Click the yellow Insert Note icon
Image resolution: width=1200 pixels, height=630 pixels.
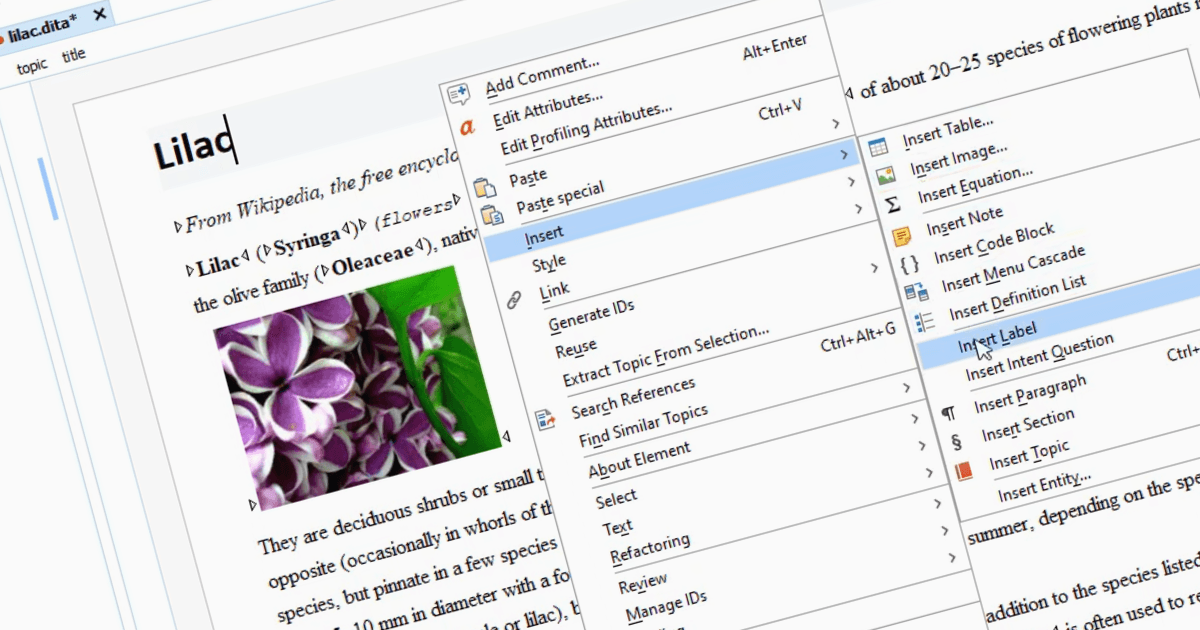[x=901, y=236]
